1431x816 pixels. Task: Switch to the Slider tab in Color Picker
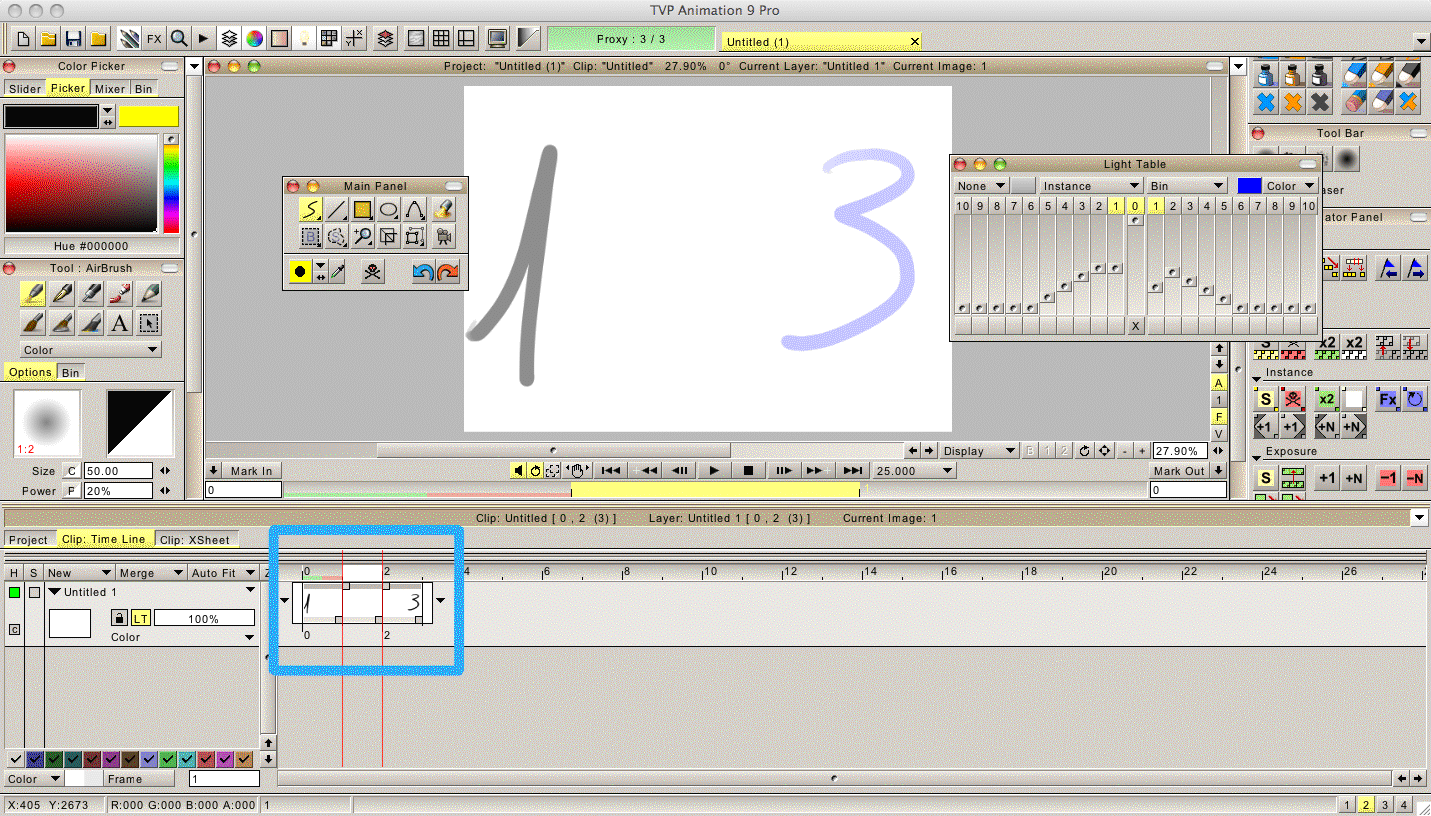click(x=25, y=88)
